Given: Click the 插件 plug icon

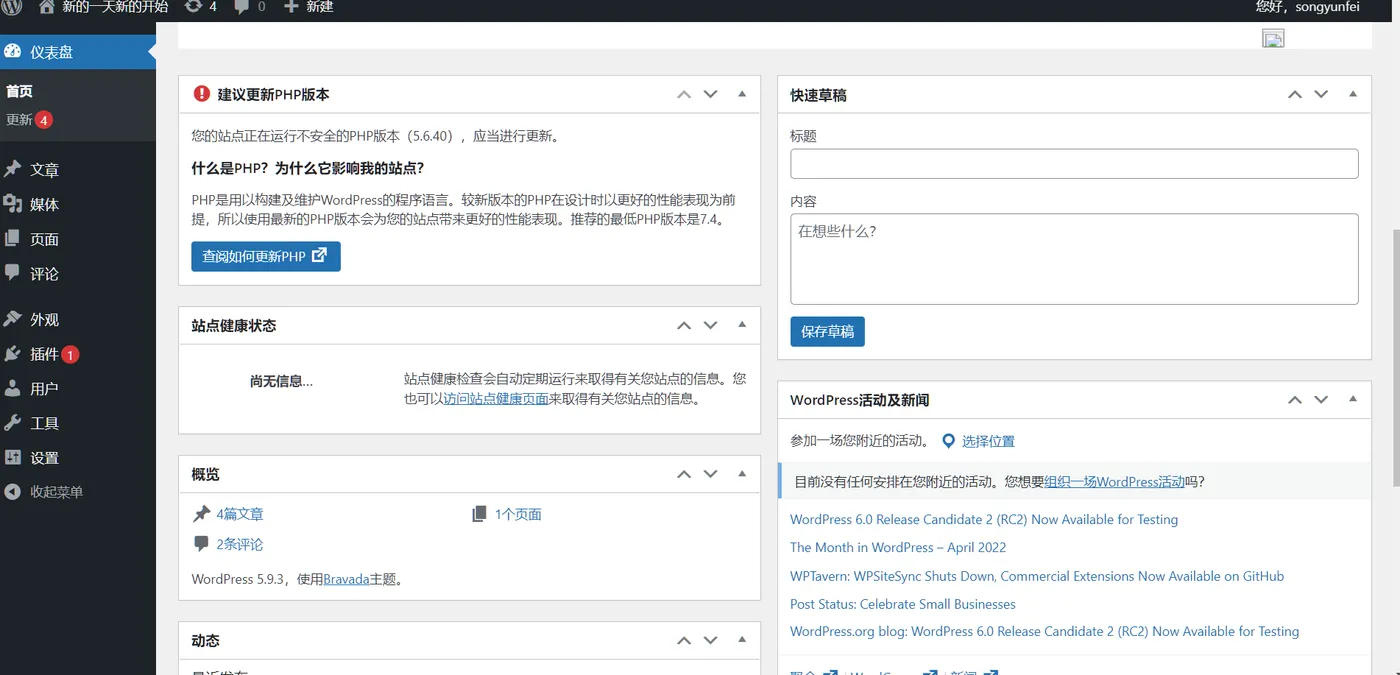Looking at the screenshot, I should coord(13,354).
